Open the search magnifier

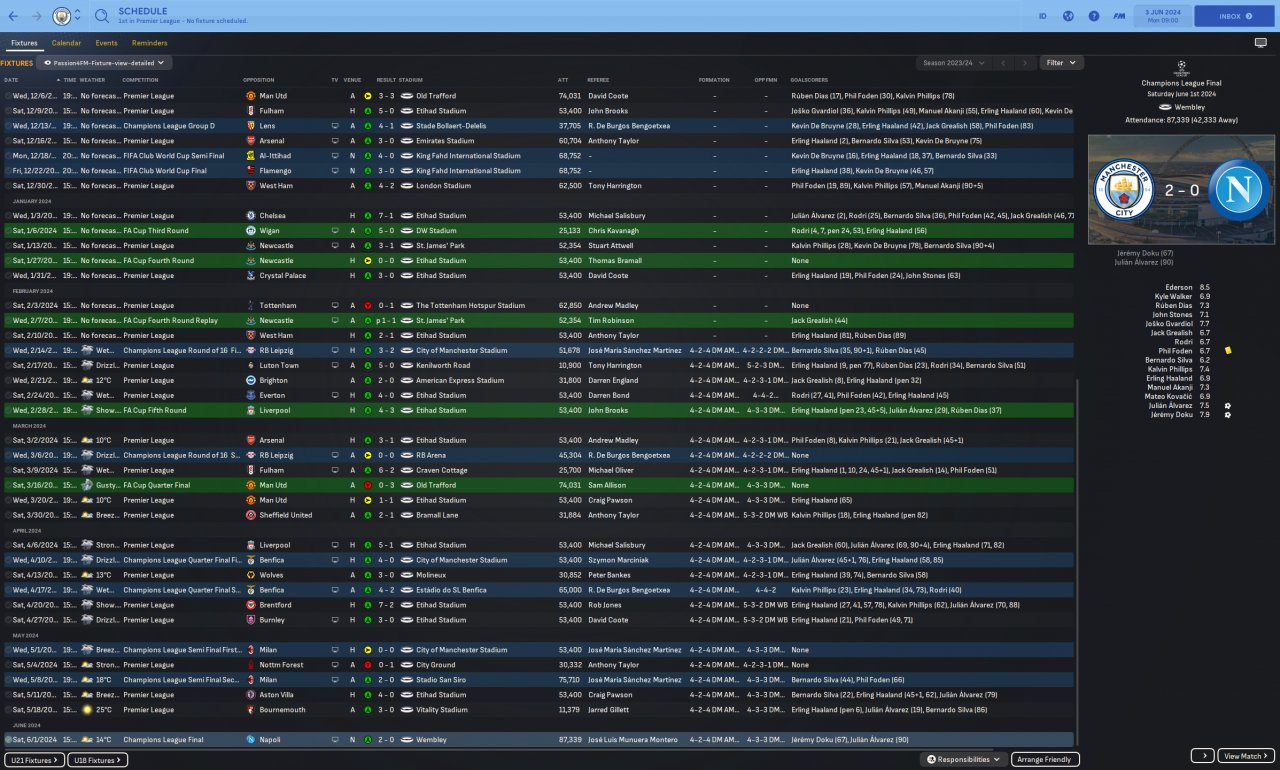click(x=102, y=16)
